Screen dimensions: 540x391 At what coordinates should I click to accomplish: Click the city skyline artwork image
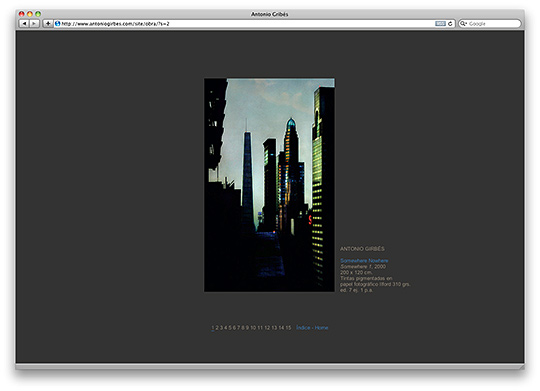coord(269,185)
